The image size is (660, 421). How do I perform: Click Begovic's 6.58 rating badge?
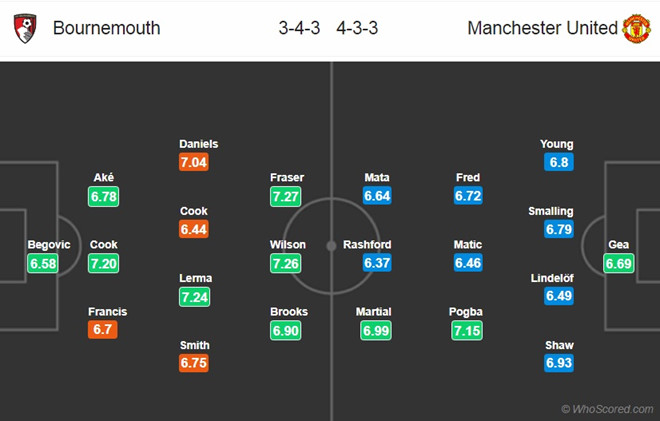click(x=44, y=263)
